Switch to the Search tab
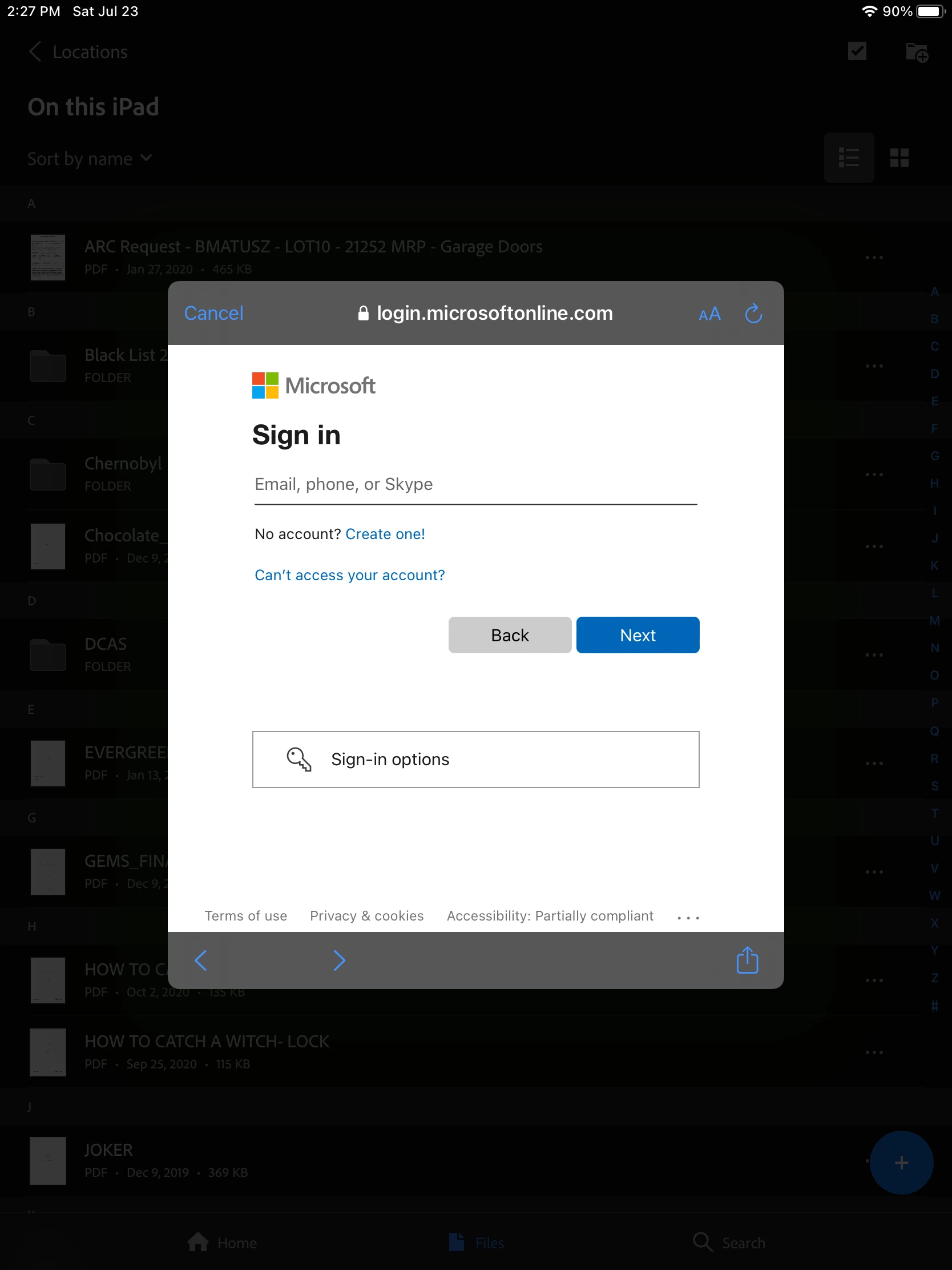 [x=728, y=1243]
